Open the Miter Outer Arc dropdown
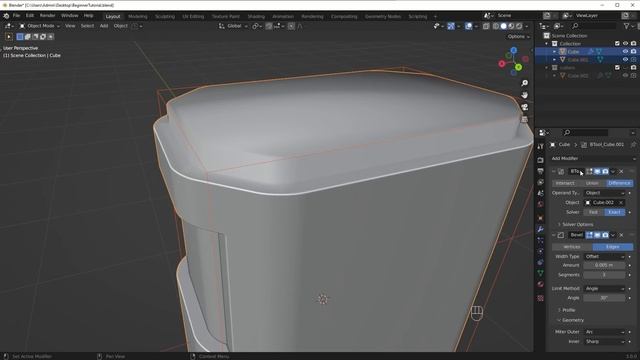Image resolution: width=640 pixels, height=360 pixels. point(604,332)
